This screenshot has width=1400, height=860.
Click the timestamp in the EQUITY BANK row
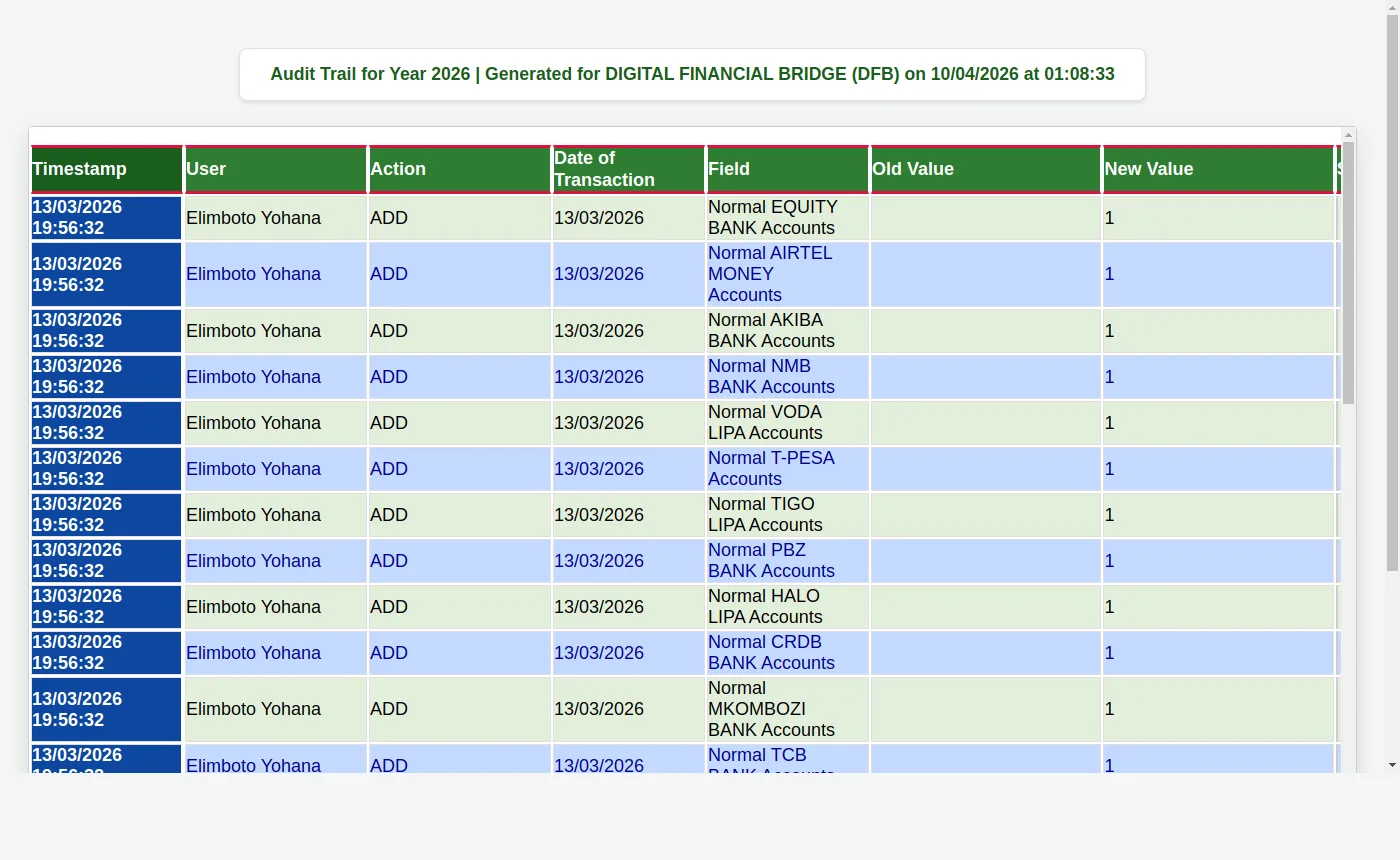point(107,218)
